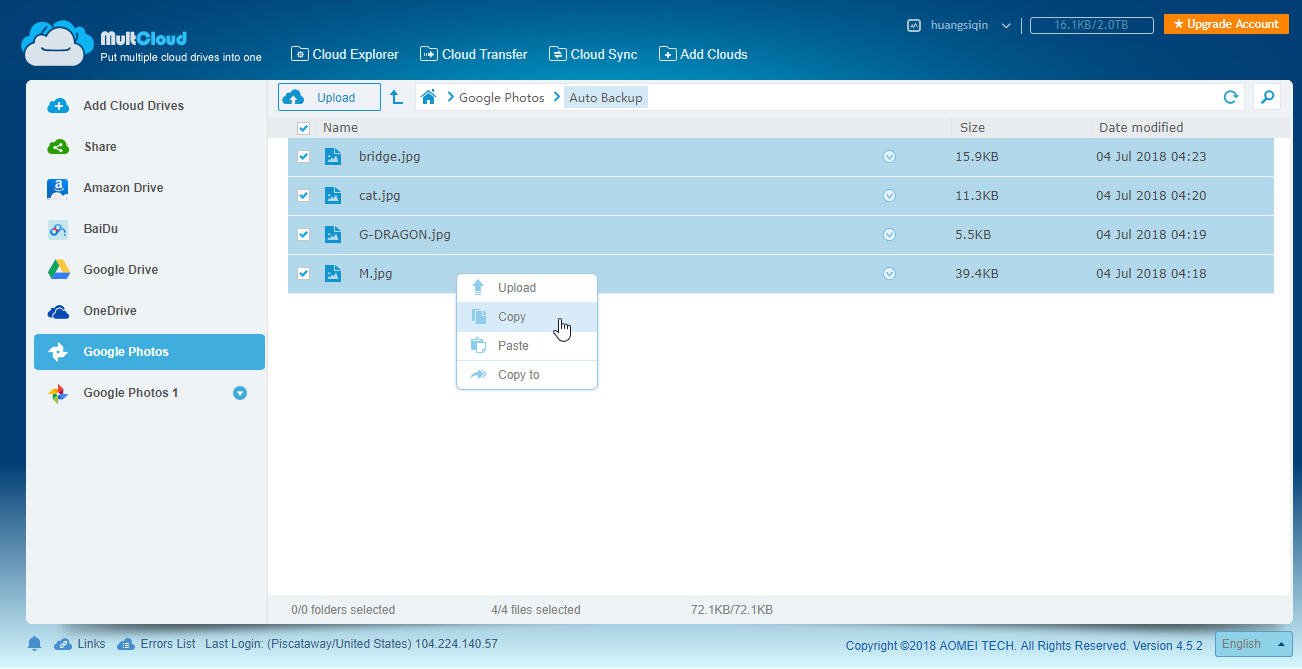Open the English language selector
This screenshot has height=669, width=1302.
click(1253, 644)
